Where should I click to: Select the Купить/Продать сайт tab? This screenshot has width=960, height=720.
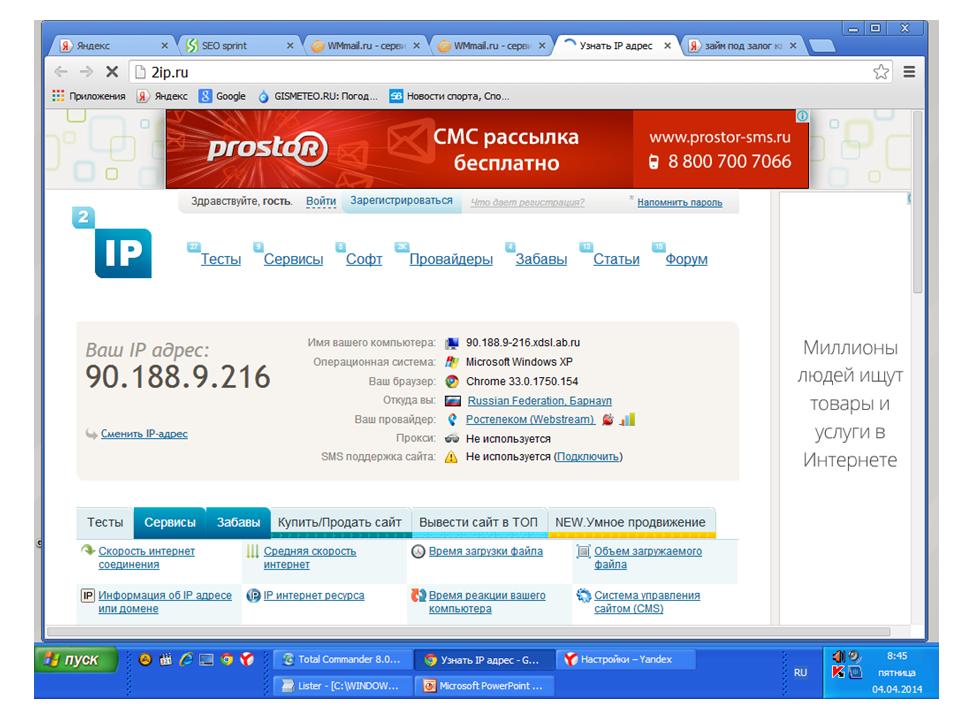tap(340, 522)
